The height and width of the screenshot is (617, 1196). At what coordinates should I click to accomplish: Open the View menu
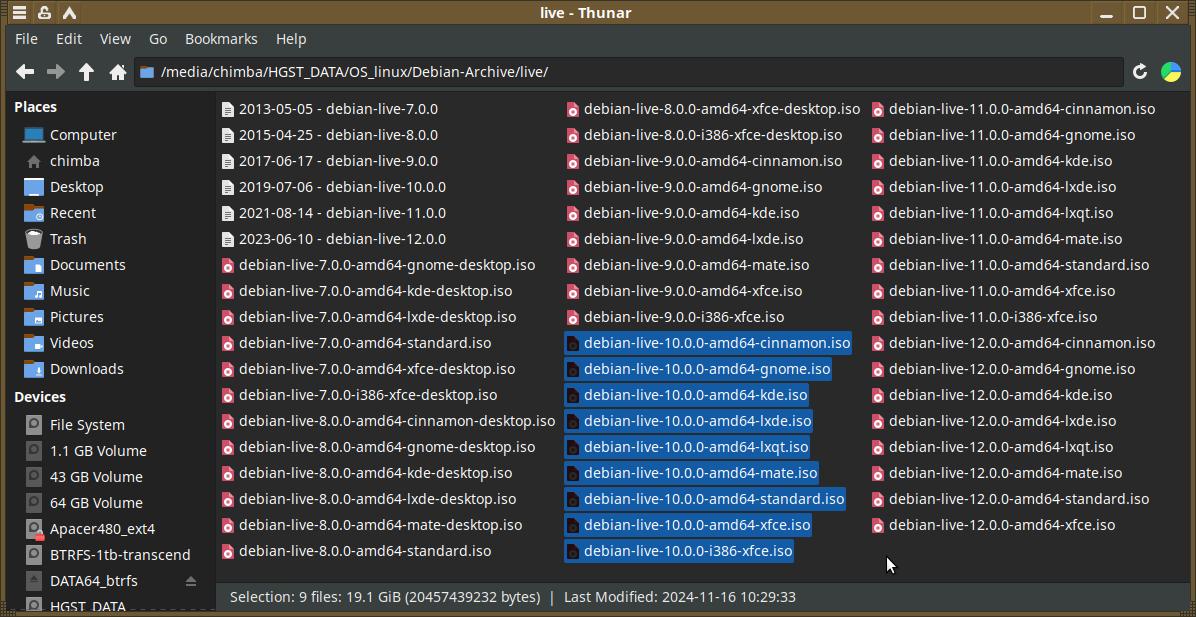click(115, 39)
